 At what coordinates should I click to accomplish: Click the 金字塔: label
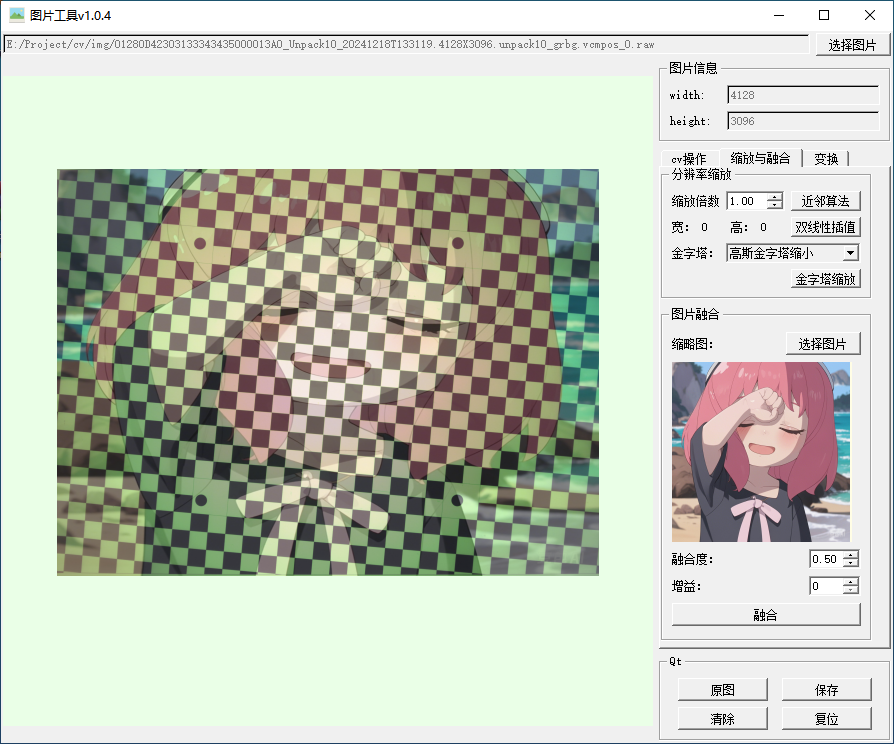coord(692,254)
